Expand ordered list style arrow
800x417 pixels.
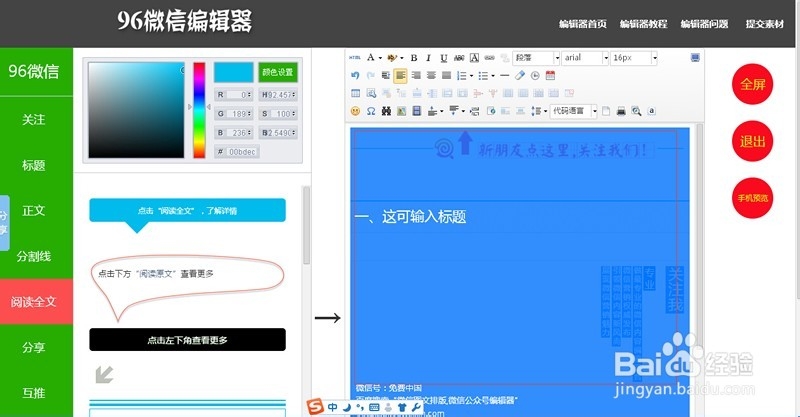(471, 76)
